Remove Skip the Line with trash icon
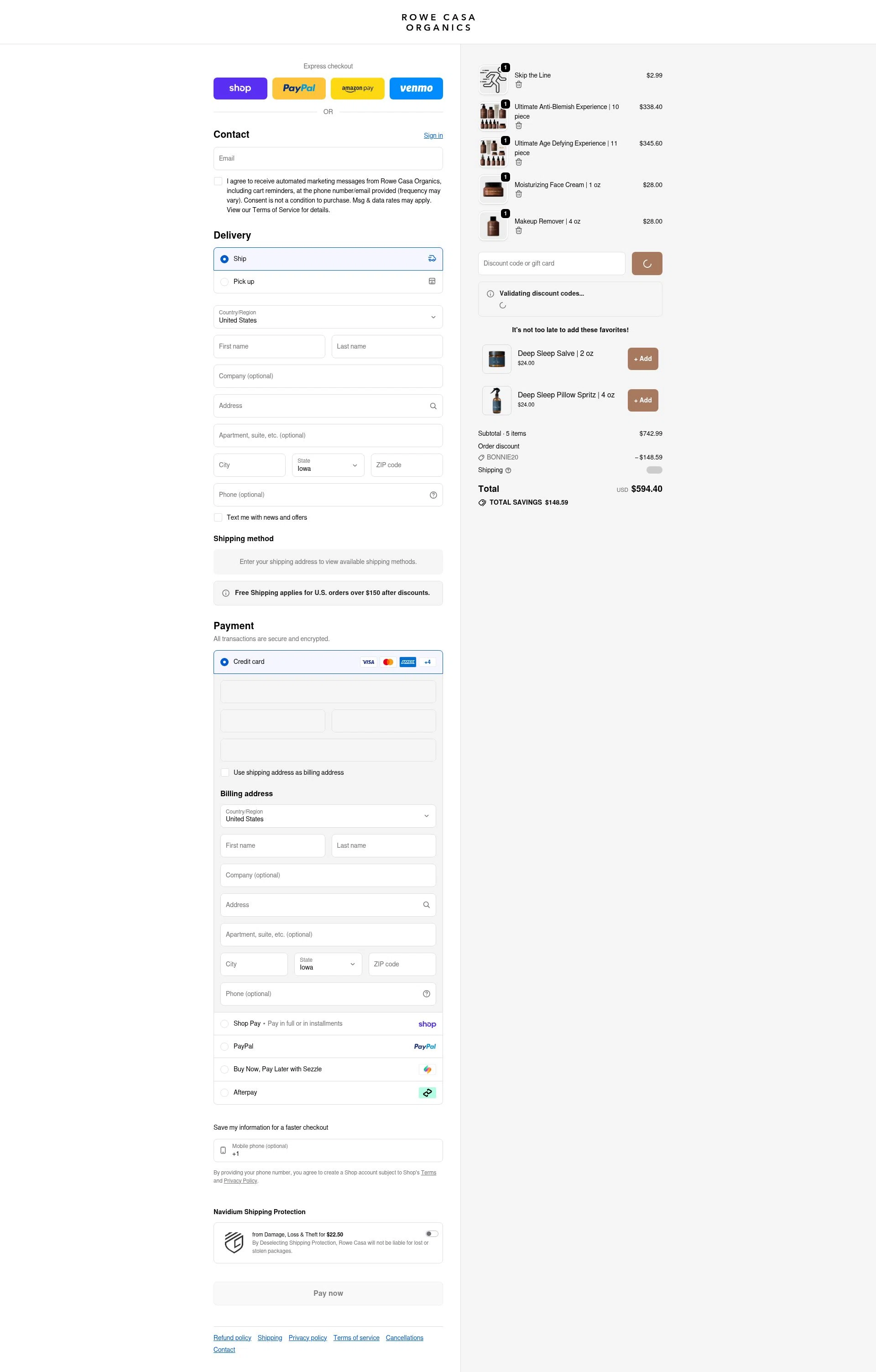This screenshot has height=1372, width=876. [x=518, y=85]
